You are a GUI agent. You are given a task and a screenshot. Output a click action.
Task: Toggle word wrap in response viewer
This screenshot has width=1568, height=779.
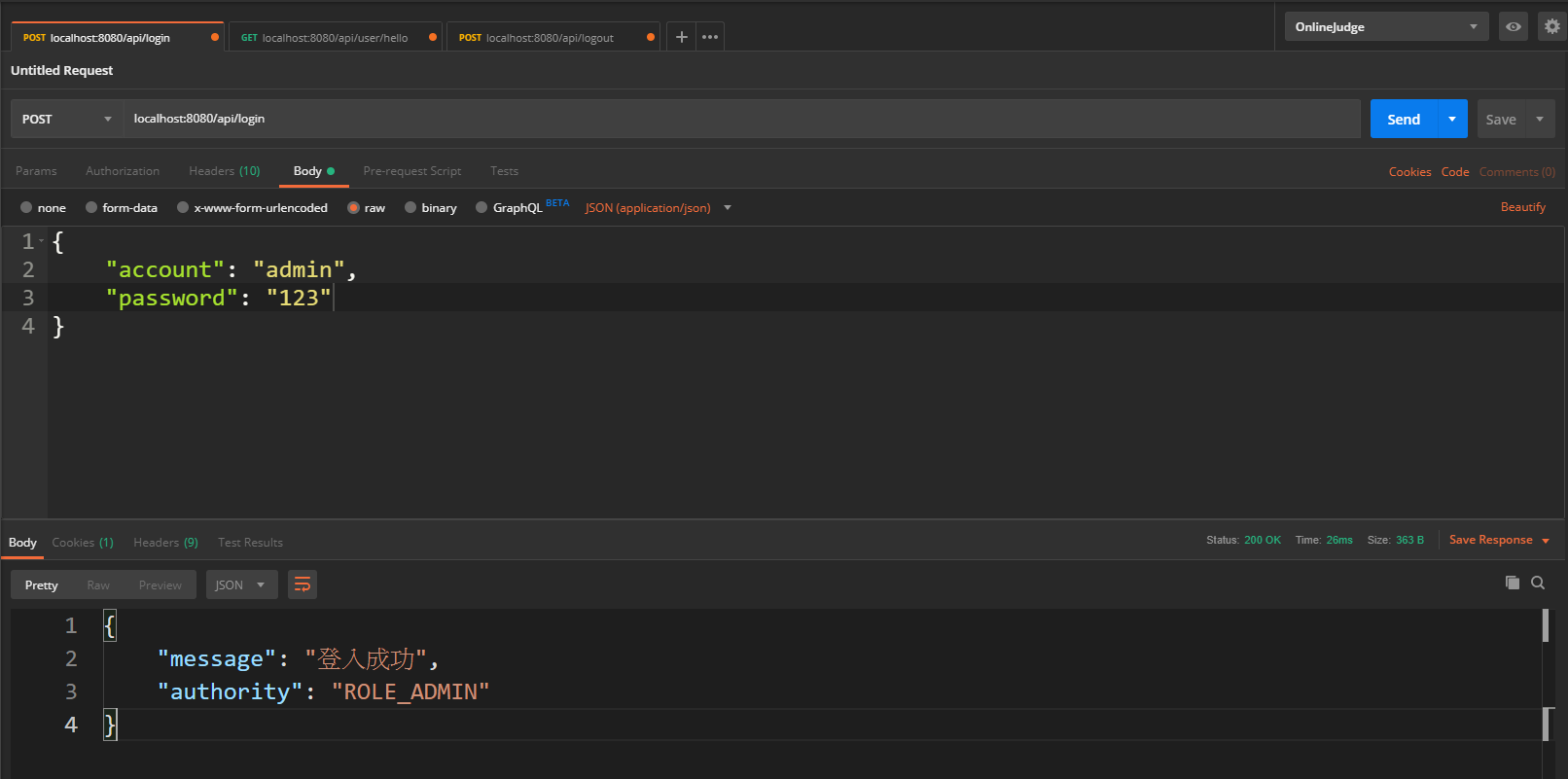(x=303, y=584)
